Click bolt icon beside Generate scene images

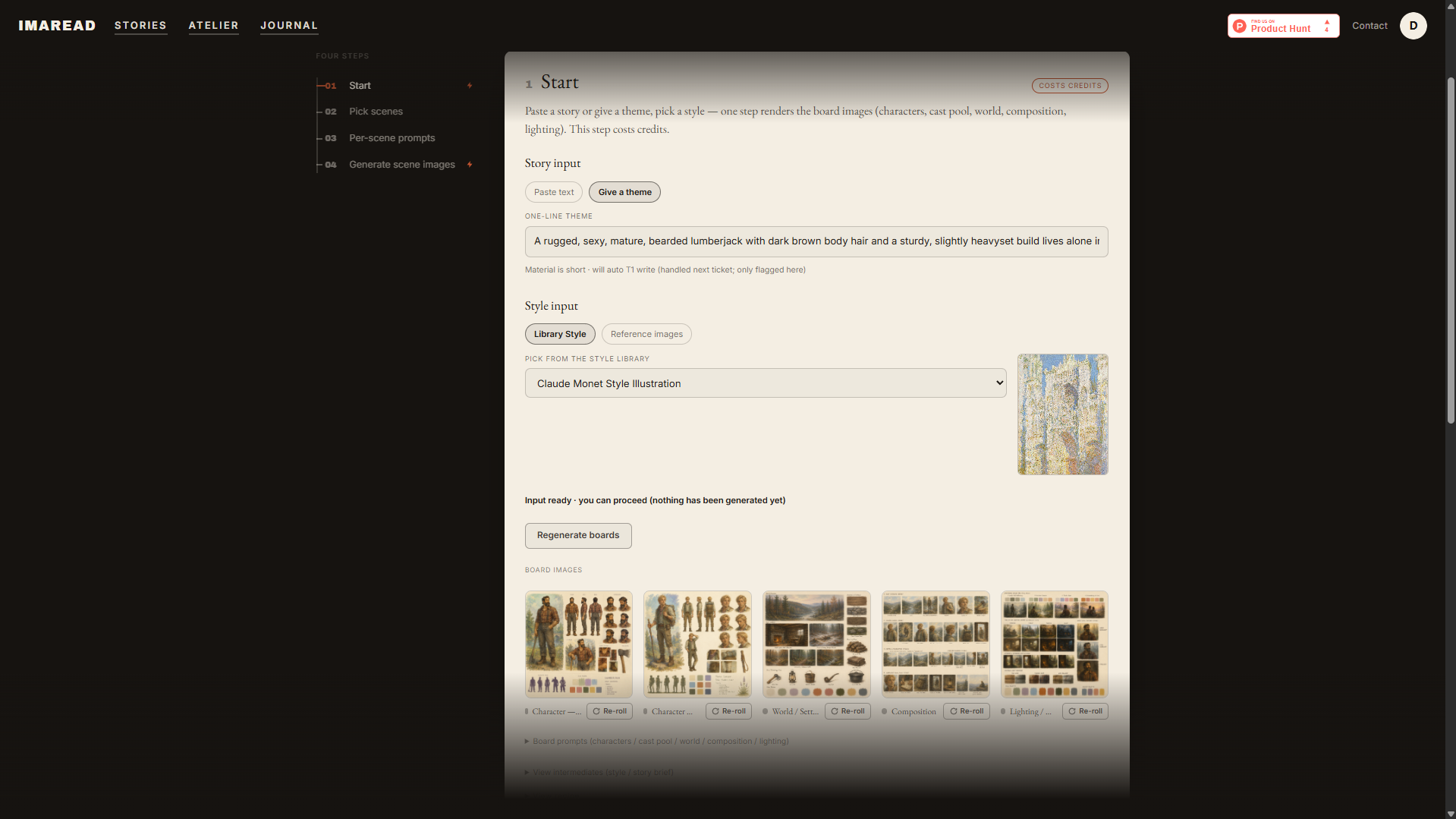pyautogui.click(x=470, y=165)
